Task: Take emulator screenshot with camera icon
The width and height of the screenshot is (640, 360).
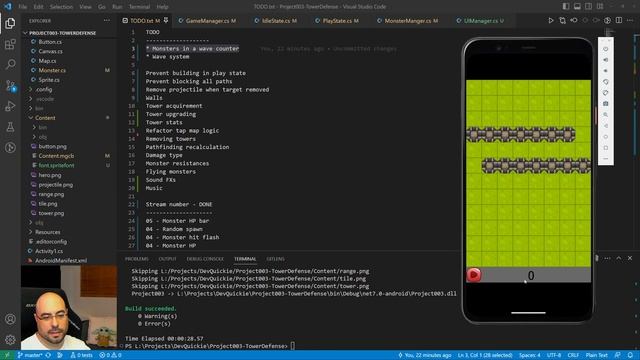Action: [606, 104]
